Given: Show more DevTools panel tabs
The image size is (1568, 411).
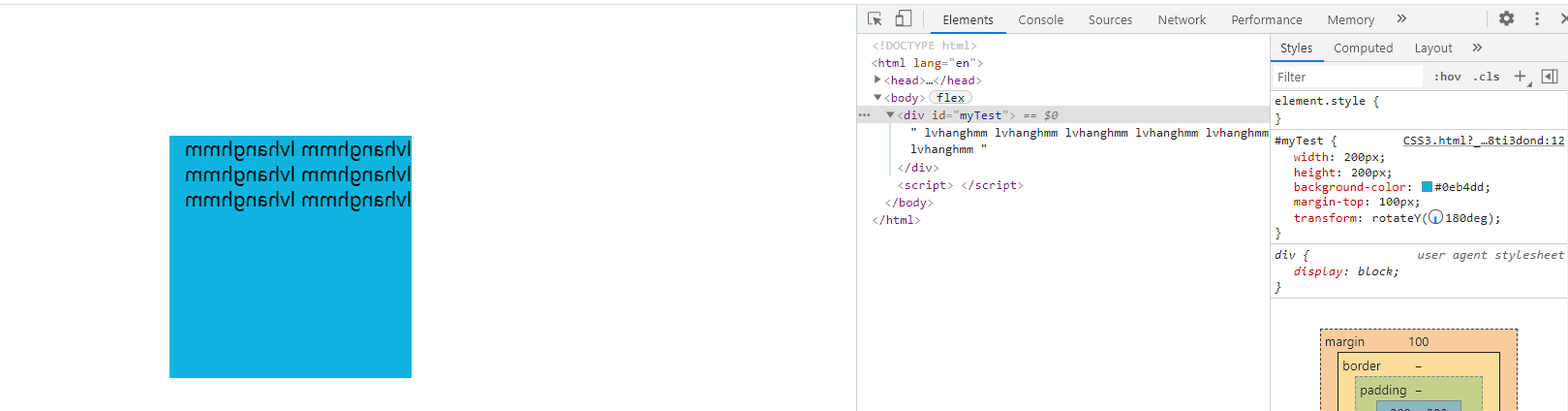Looking at the screenshot, I should click(x=1401, y=18).
